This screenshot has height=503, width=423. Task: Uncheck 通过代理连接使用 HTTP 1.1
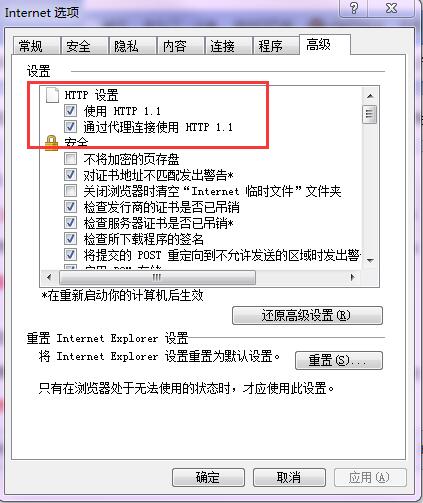(x=70, y=126)
